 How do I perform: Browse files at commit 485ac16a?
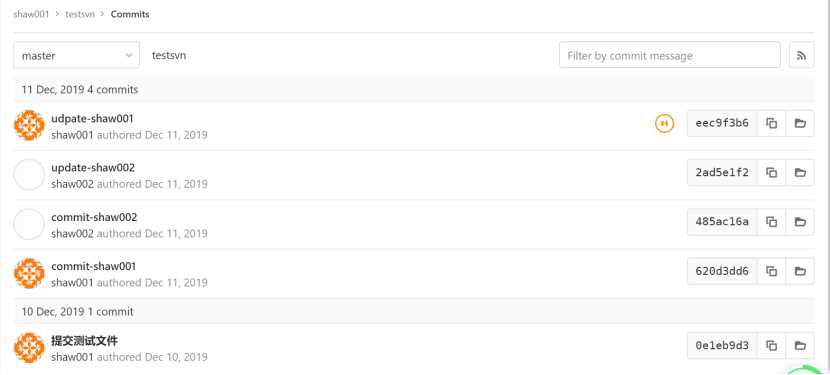[800, 222]
